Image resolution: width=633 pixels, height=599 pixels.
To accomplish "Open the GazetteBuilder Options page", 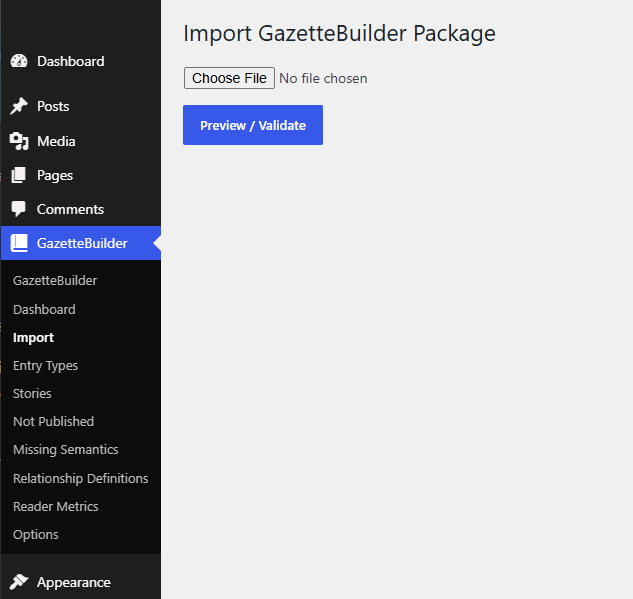I will [36, 534].
